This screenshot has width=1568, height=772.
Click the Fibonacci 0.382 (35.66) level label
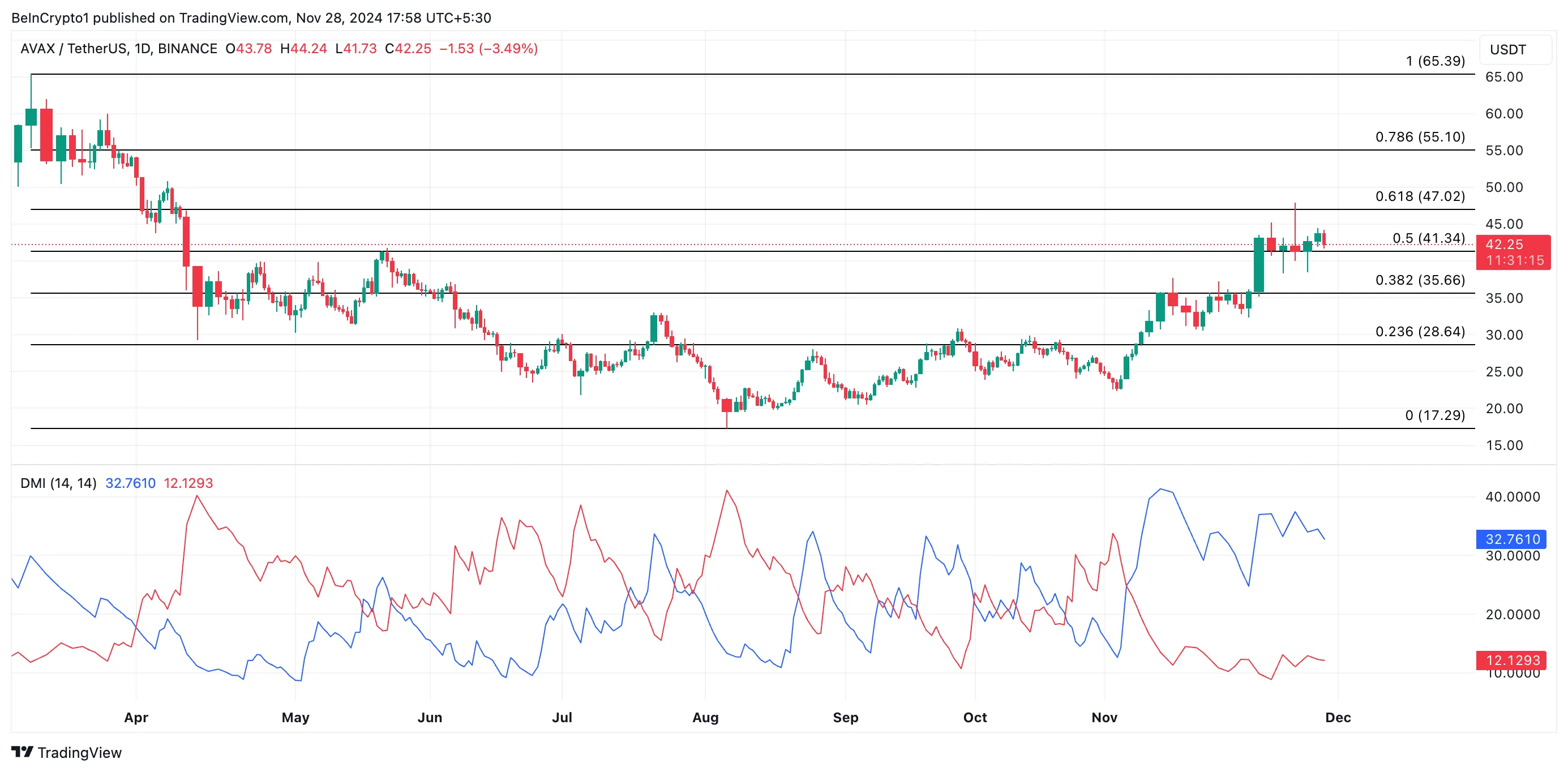pyautogui.click(x=1420, y=280)
